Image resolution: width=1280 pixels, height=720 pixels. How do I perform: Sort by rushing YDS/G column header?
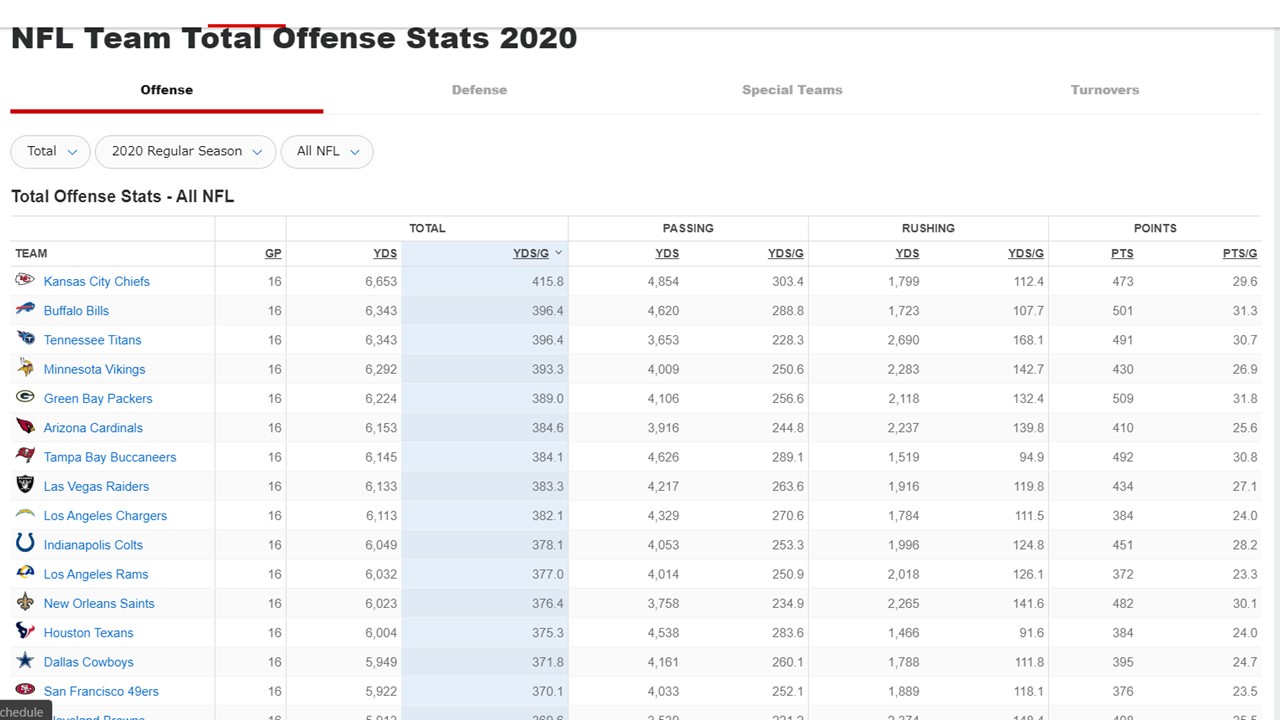tap(1026, 253)
